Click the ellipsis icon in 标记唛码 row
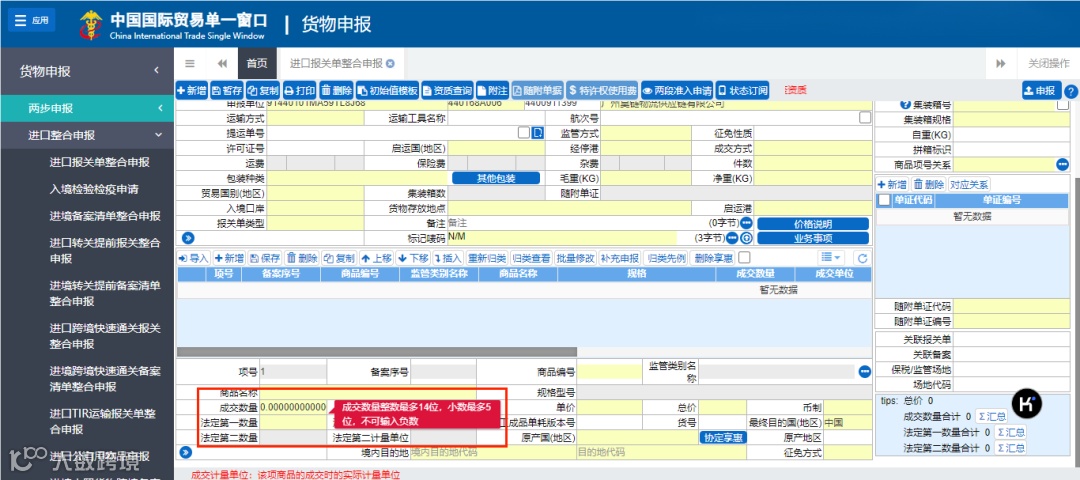Screen dimensions: 1080x480 pyautogui.click(x=732, y=238)
